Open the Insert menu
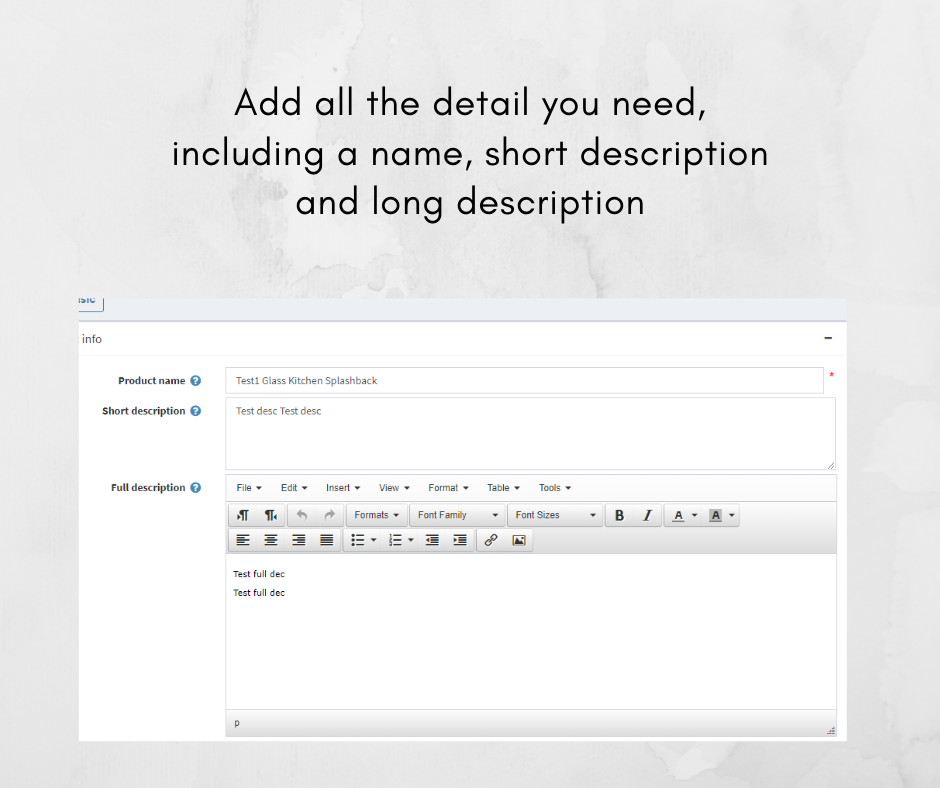 (x=343, y=488)
